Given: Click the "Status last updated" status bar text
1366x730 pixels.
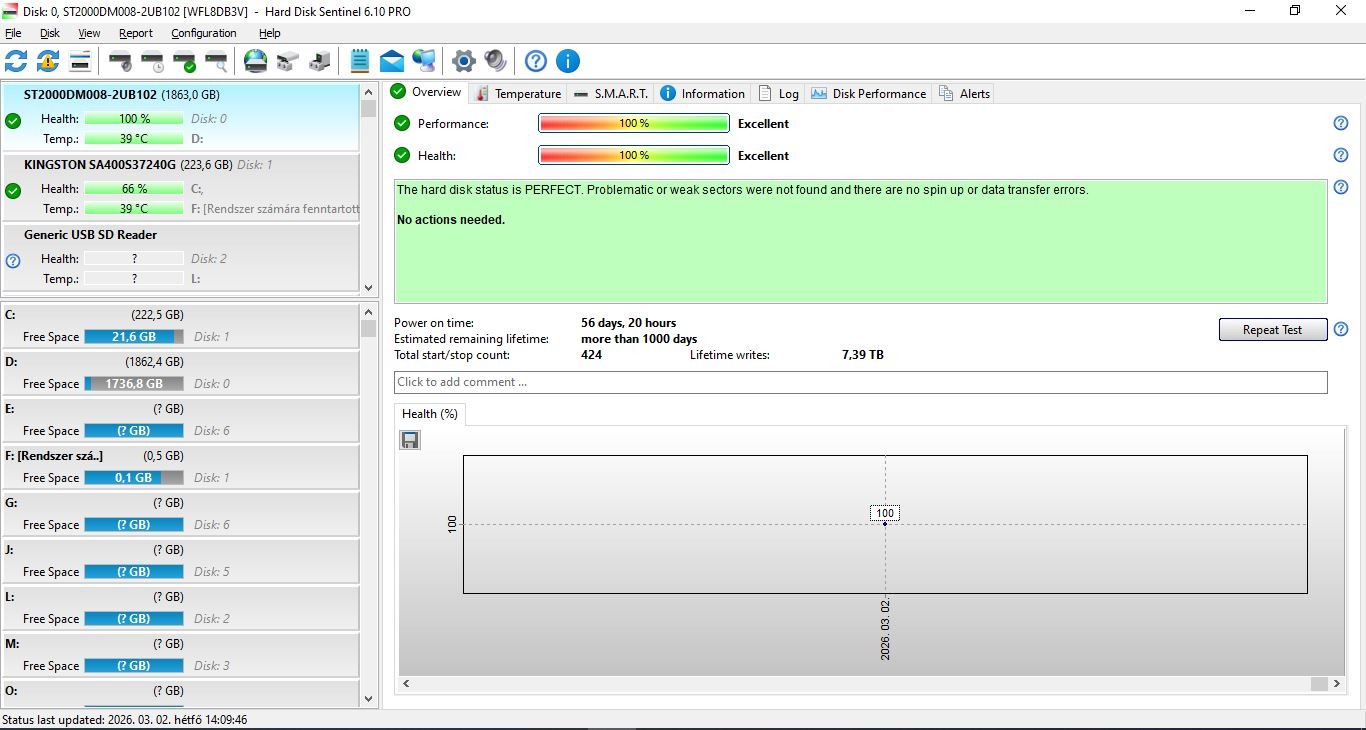Looking at the screenshot, I should click(x=125, y=720).
